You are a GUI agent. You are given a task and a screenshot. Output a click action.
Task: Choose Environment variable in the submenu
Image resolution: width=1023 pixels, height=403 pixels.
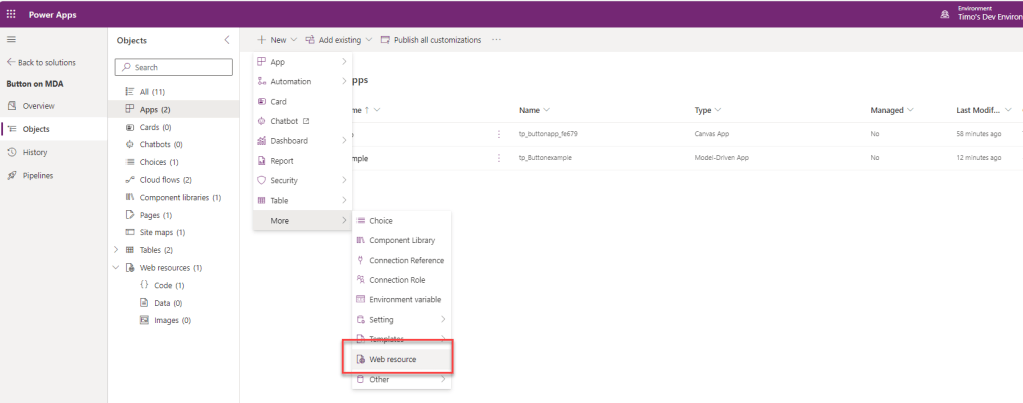(404, 299)
